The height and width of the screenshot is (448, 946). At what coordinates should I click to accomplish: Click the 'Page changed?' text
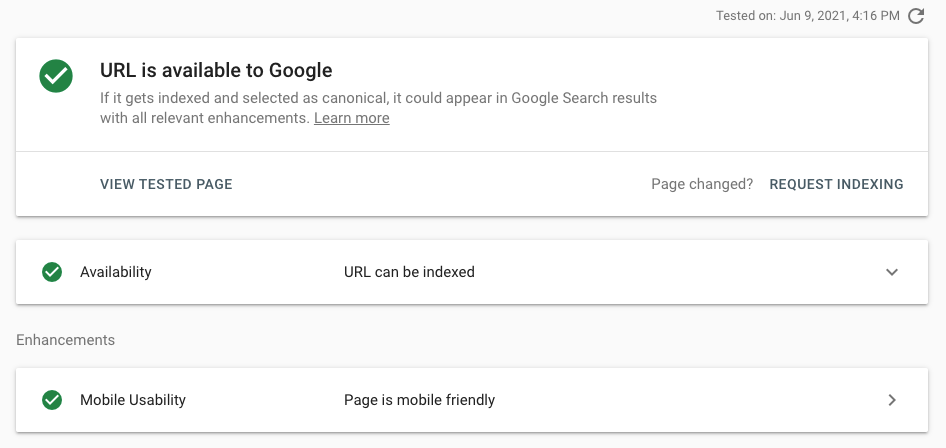click(x=702, y=184)
